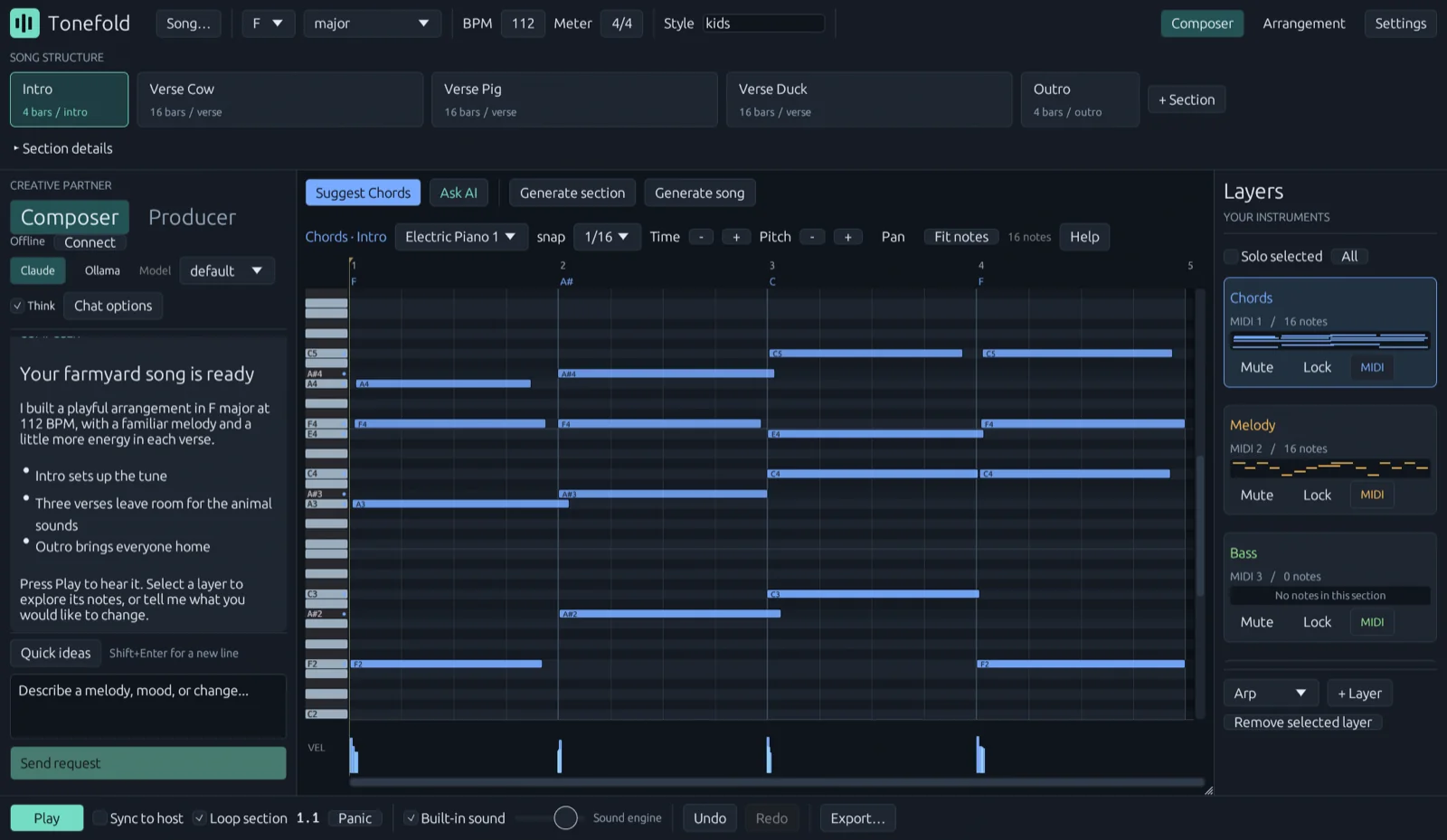Decrease time with the Time minus button
This screenshot has height=840, width=1447.
pyautogui.click(x=701, y=237)
